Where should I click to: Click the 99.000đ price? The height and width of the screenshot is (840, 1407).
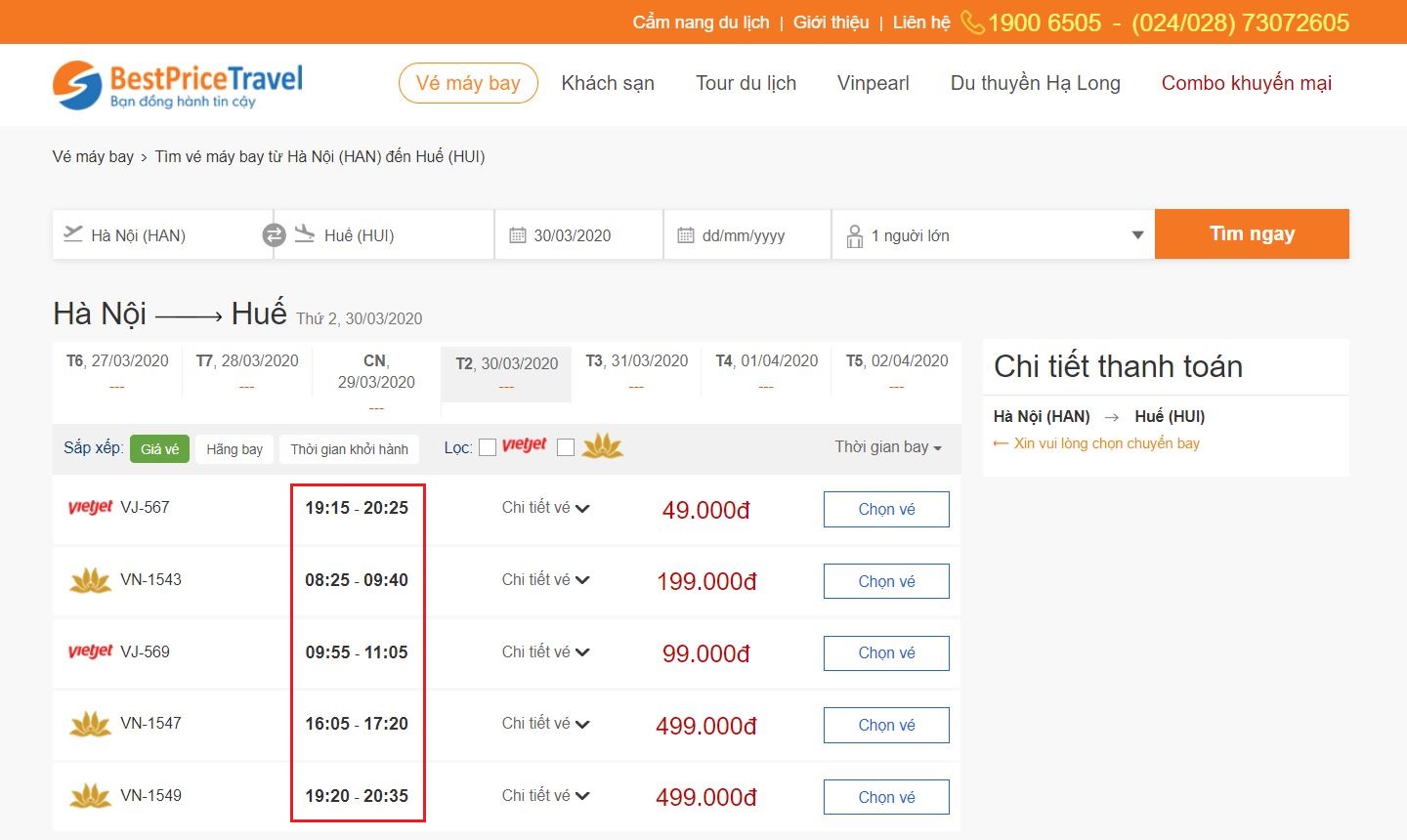tap(706, 653)
